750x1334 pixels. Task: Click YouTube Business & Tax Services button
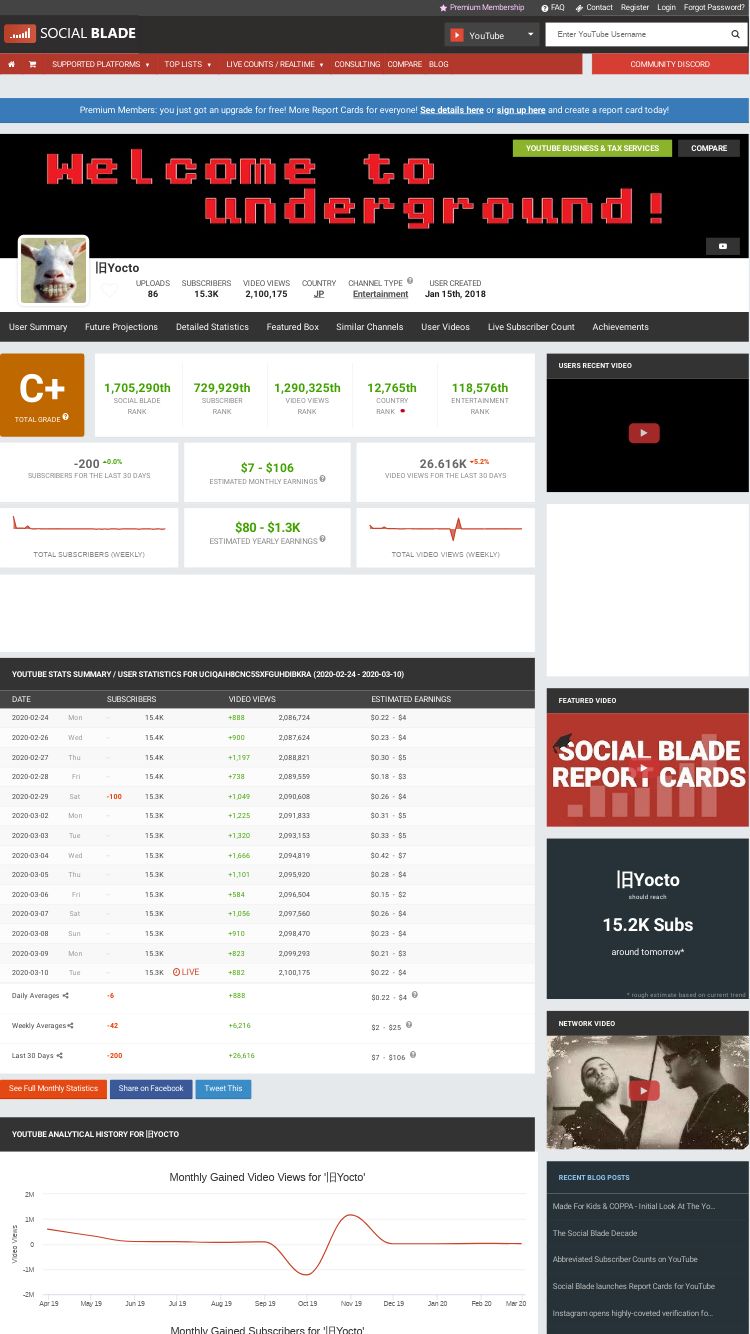coord(592,148)
